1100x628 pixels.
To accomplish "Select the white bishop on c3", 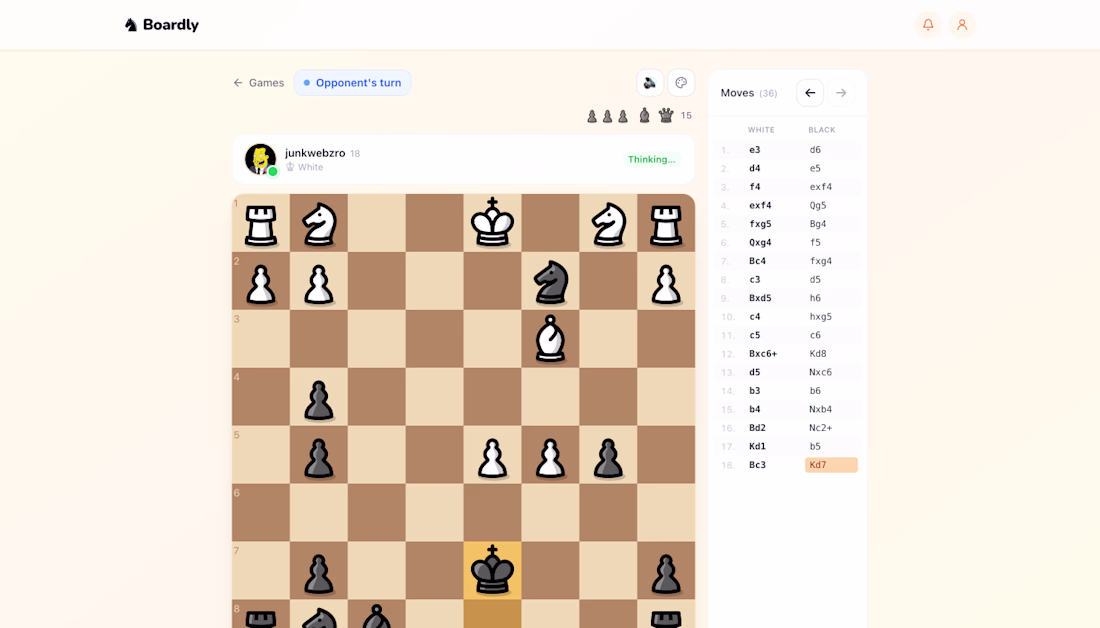I will [x=551, y=338].
